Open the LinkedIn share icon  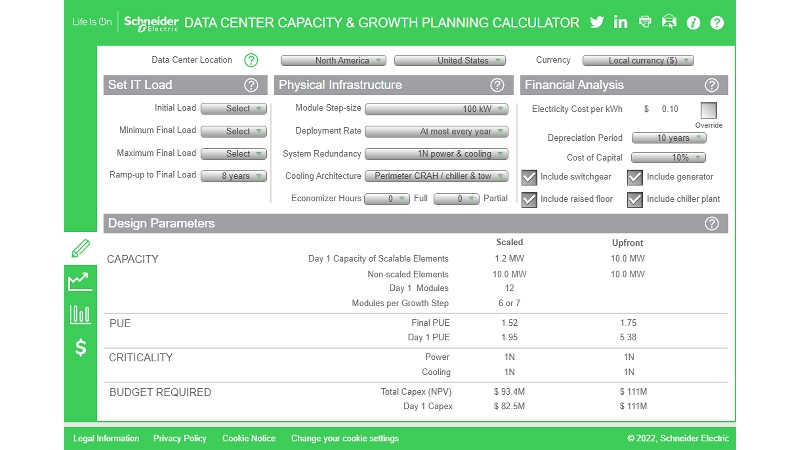621,22
